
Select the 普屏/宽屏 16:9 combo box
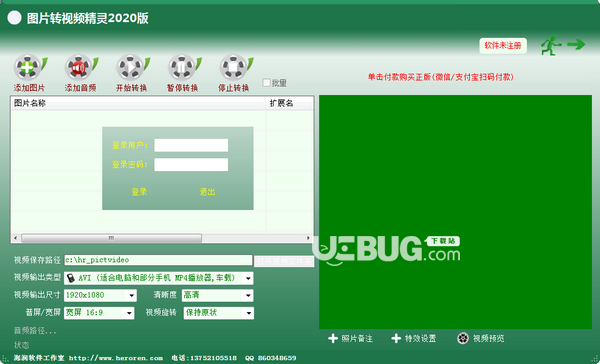pos(99,313)
